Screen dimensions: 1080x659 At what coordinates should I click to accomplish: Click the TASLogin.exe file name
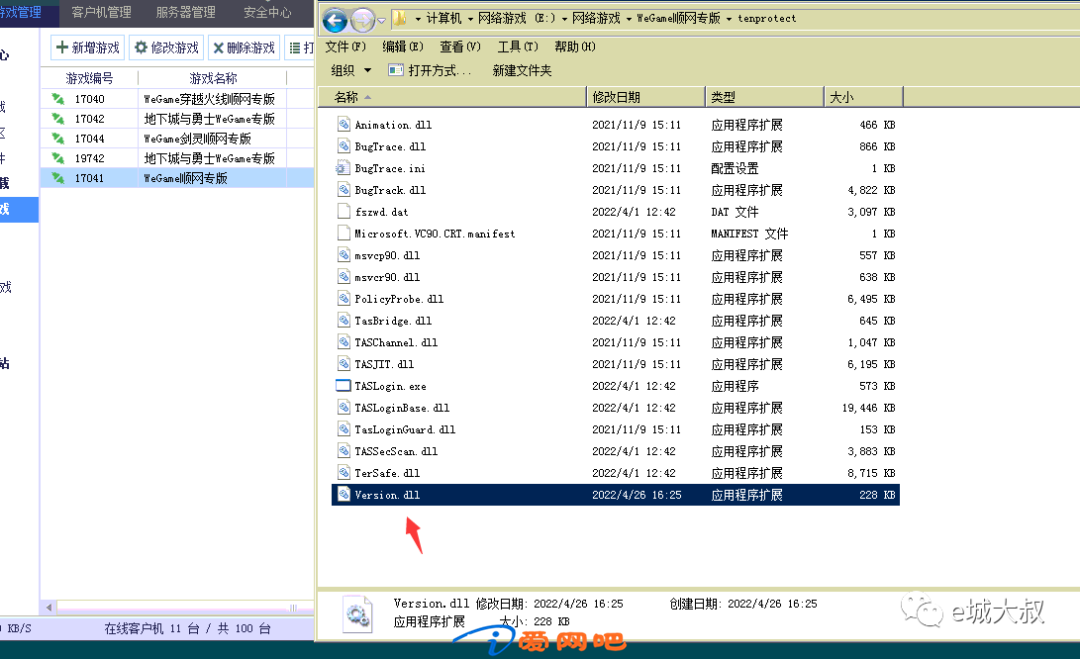point(391,386)
